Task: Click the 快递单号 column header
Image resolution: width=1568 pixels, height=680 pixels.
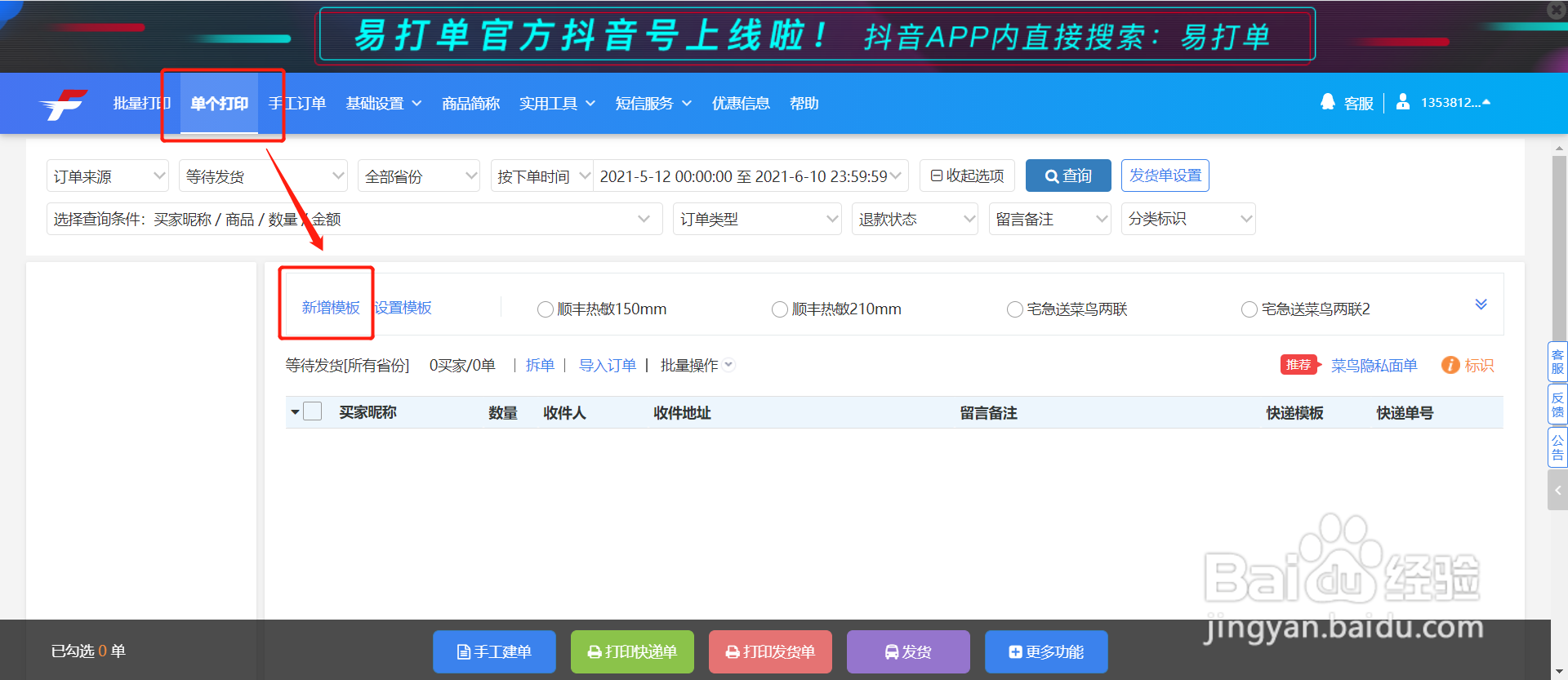Action: click(1405, 413)
